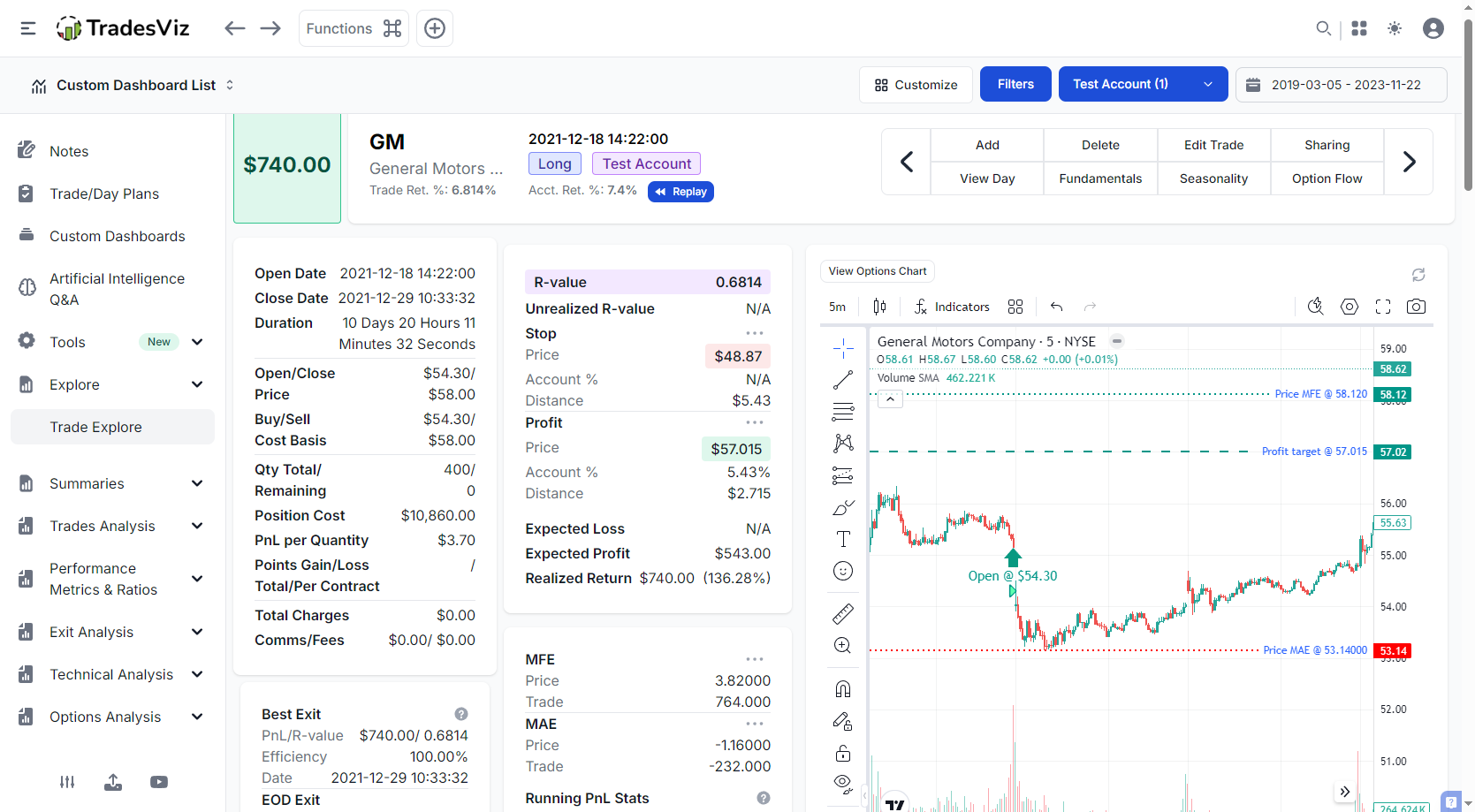Toggle hide all drawings eye icon
This screenshot has height=812, width=1475.
coord(843,784)
